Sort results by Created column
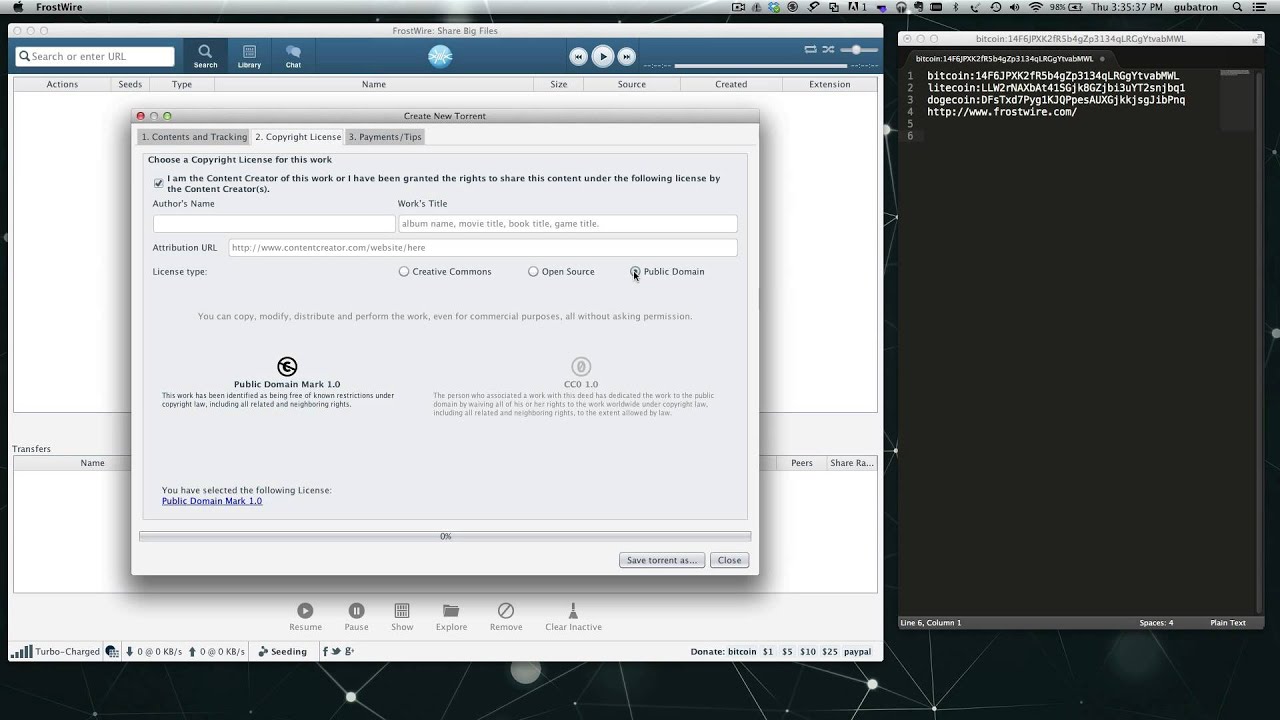 point(730,84)
